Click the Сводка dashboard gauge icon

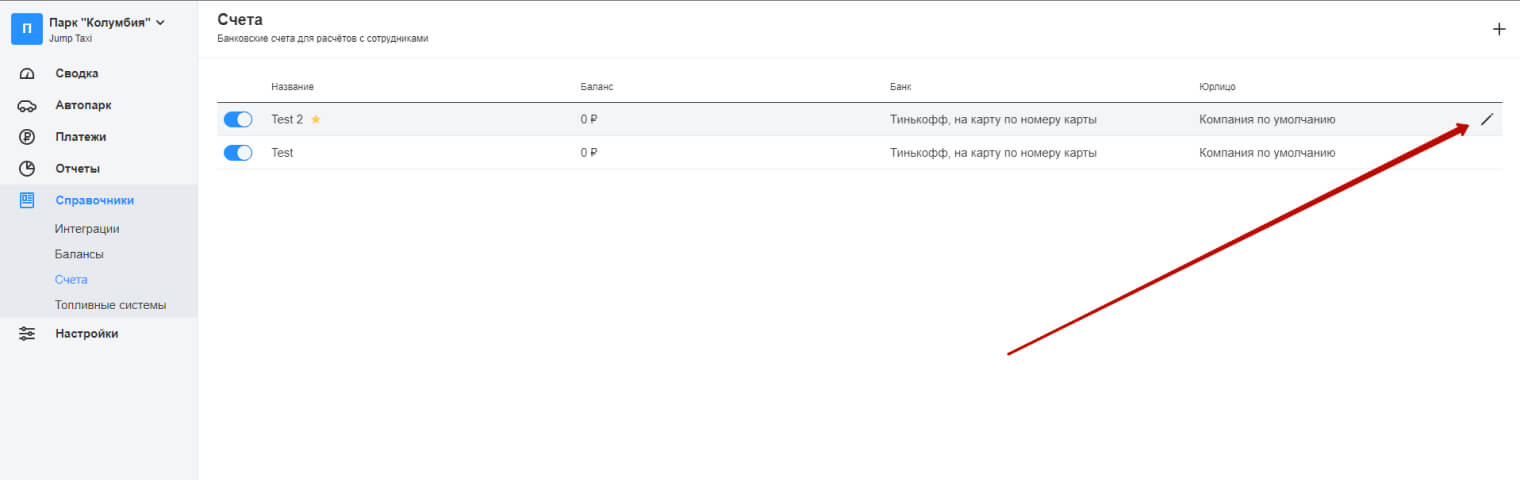pyautogui.click(x=27, y=74)
